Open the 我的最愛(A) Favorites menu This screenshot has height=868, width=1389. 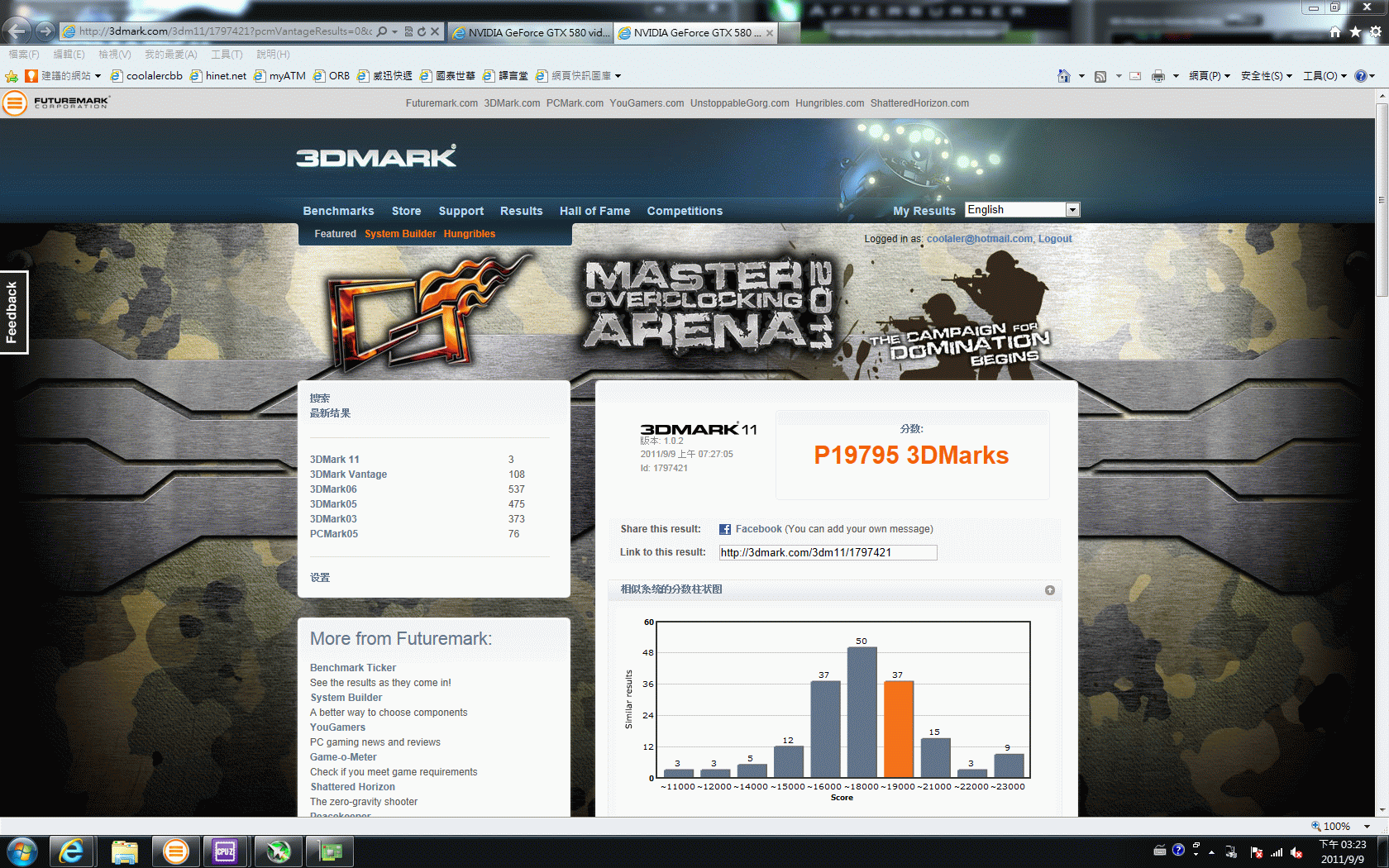171,55
